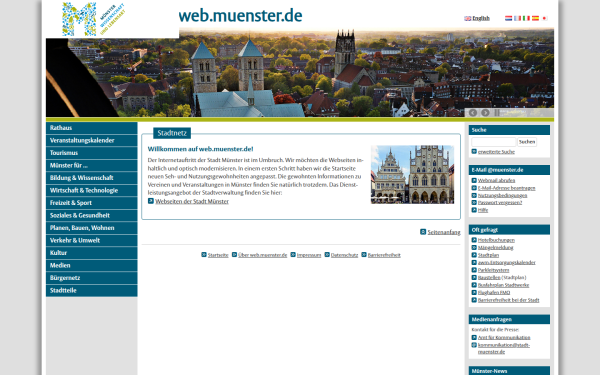The height and width of the screenshot is (375, 600).
Task: Open Freizeit & Sport section
Action: 91,203
